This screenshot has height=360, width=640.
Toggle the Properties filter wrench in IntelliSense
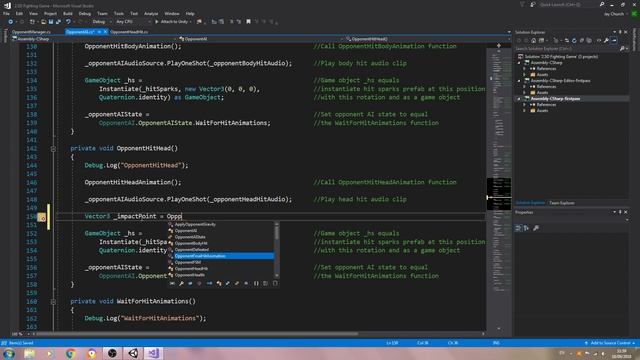[181, 283]
